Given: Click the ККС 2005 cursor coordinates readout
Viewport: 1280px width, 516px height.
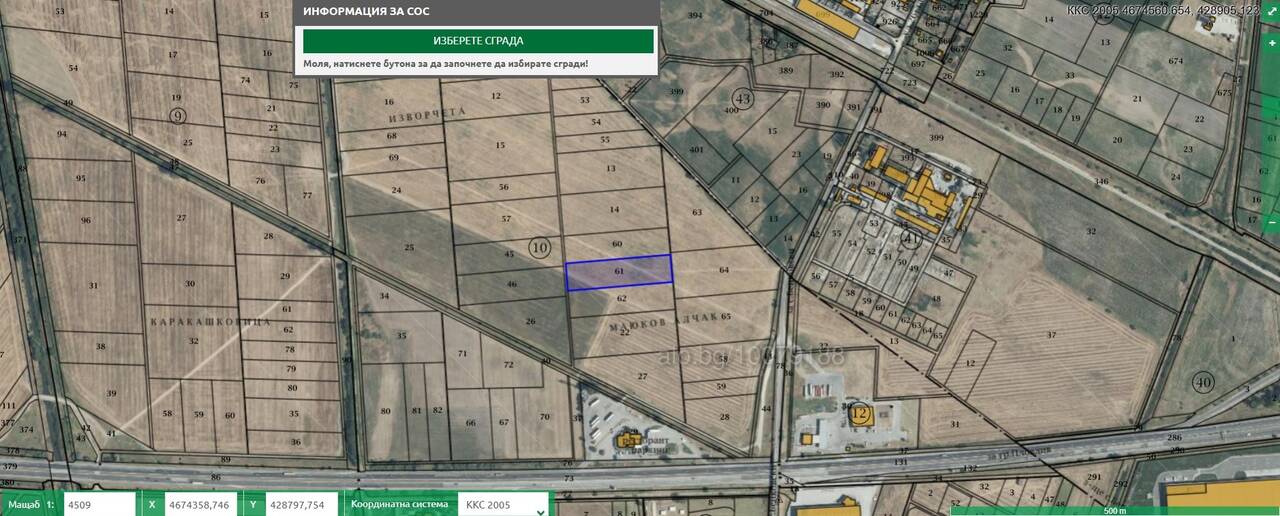Looking at the screenshot, I should click(1162, 9).
